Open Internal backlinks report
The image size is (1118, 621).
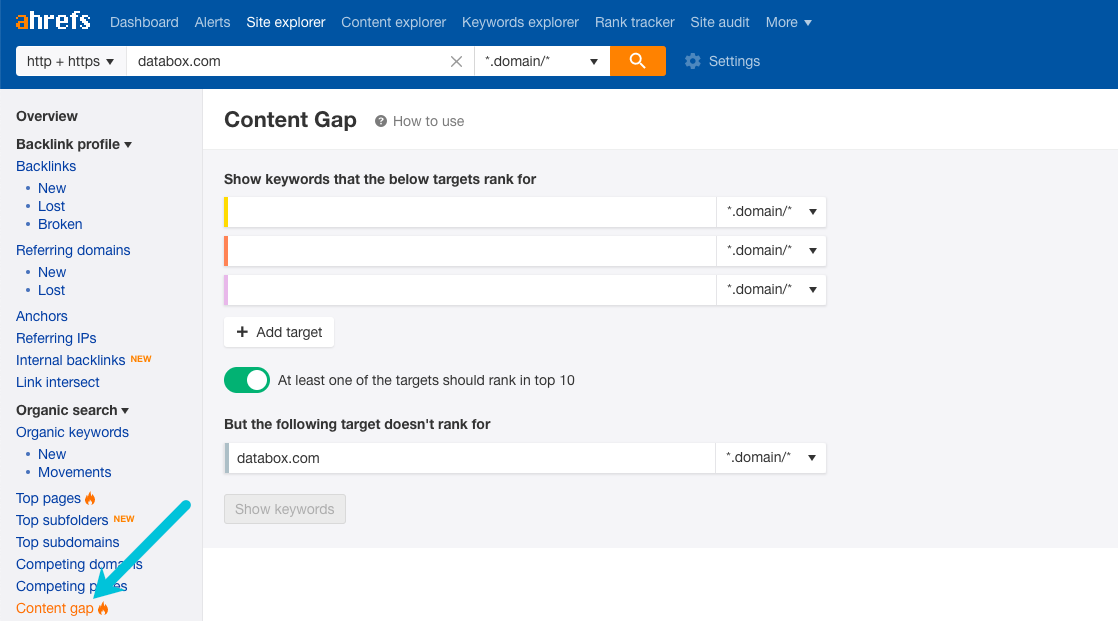coord(71,360)
